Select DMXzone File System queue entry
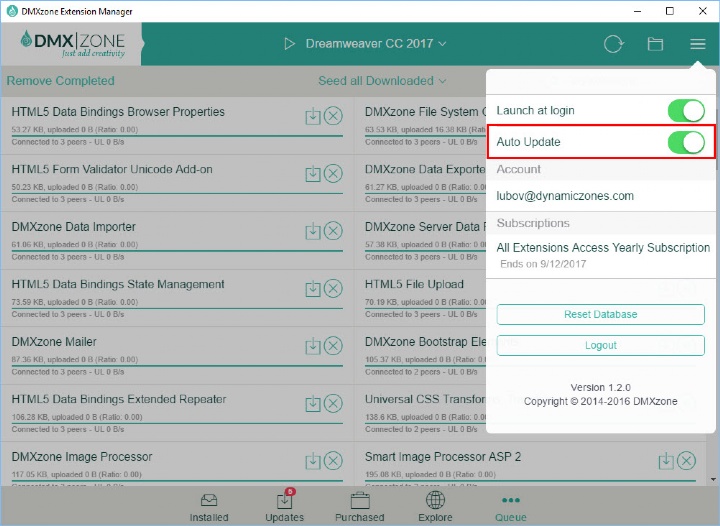Image resolution: width=720 pixels, height=526 pixels. click(x=420, y=125)
